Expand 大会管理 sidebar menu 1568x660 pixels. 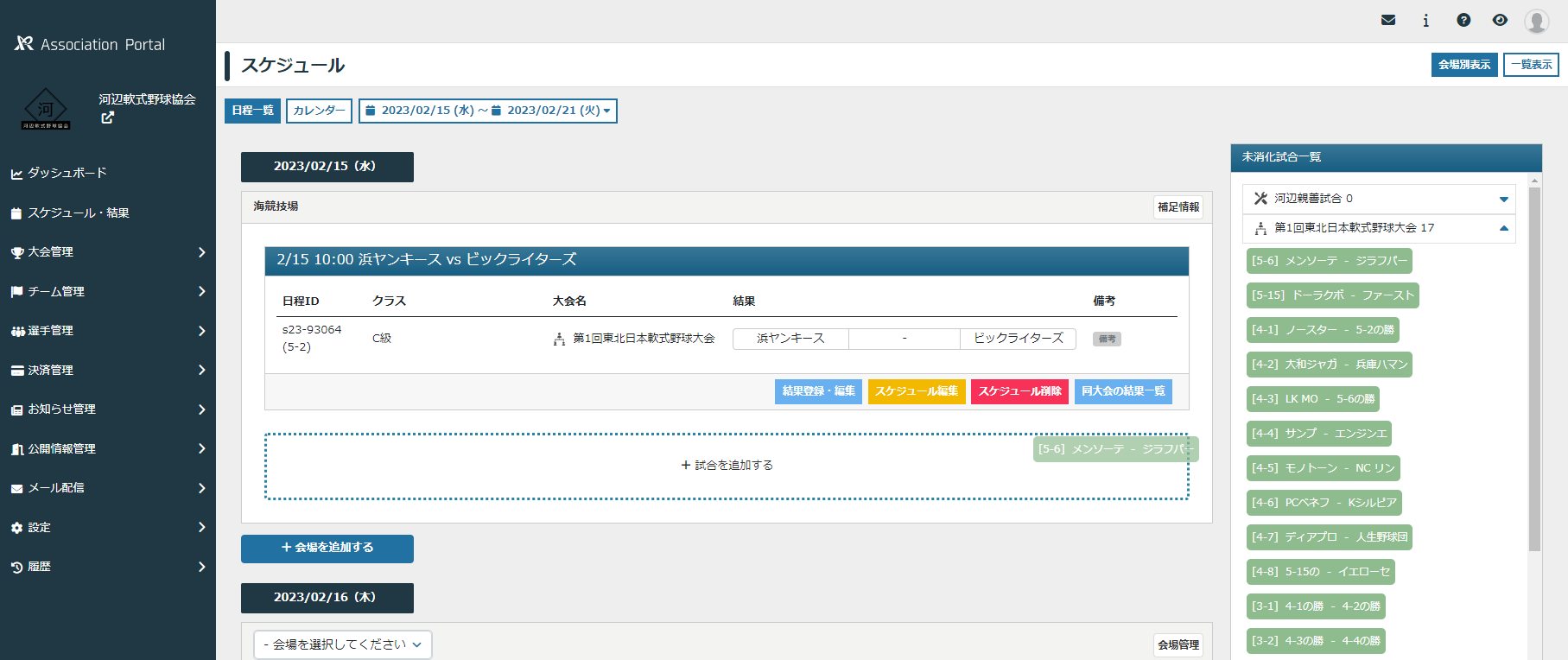[x=108, y=252]
